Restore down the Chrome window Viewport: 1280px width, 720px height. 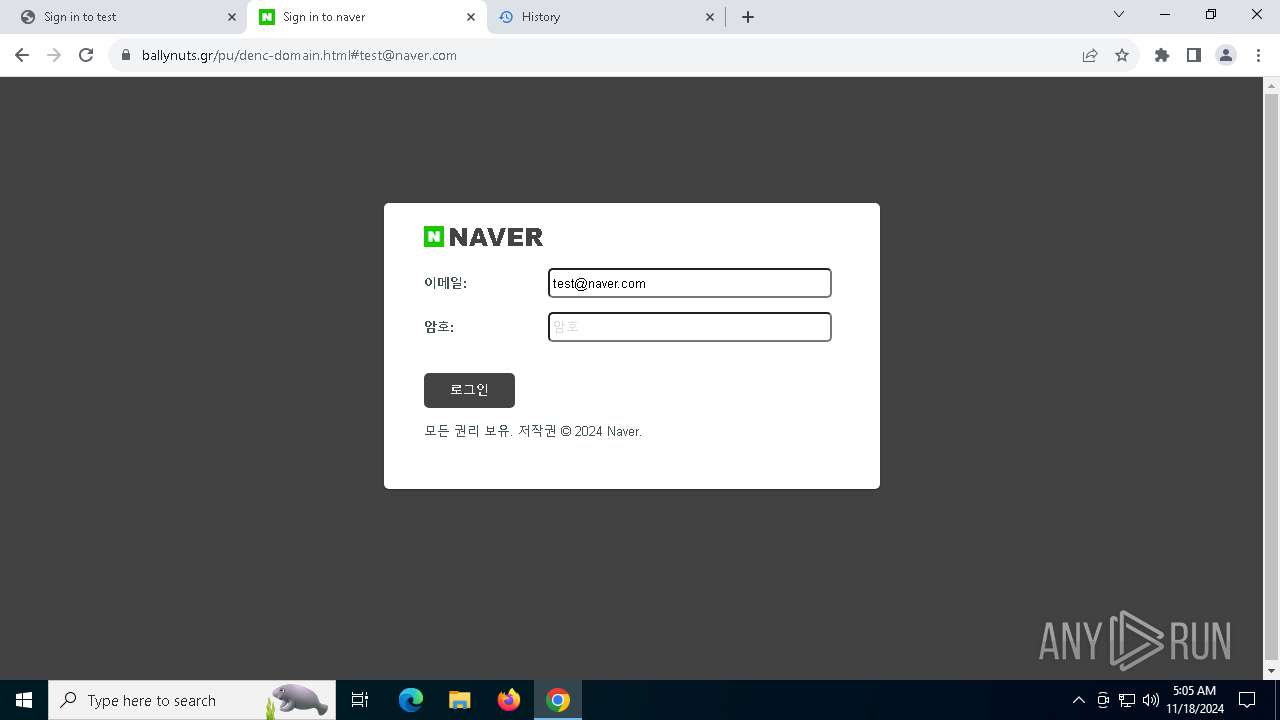[x=1211, y=15]
